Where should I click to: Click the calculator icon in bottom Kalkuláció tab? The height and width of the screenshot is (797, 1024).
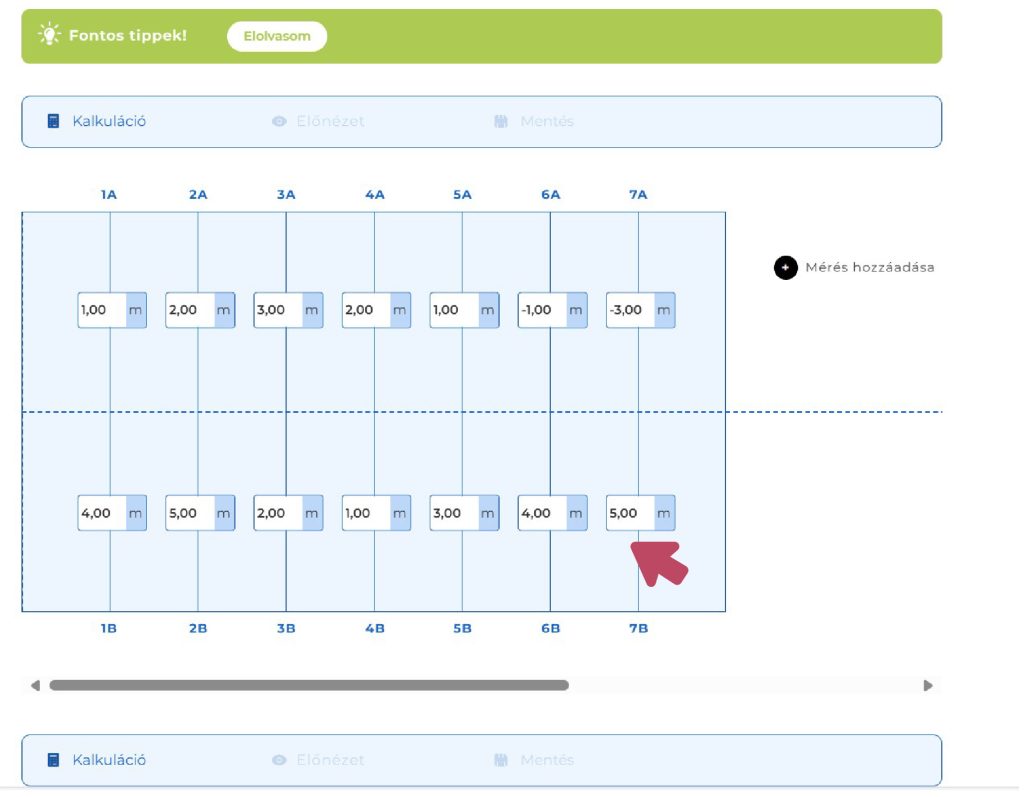click(54, 760)
